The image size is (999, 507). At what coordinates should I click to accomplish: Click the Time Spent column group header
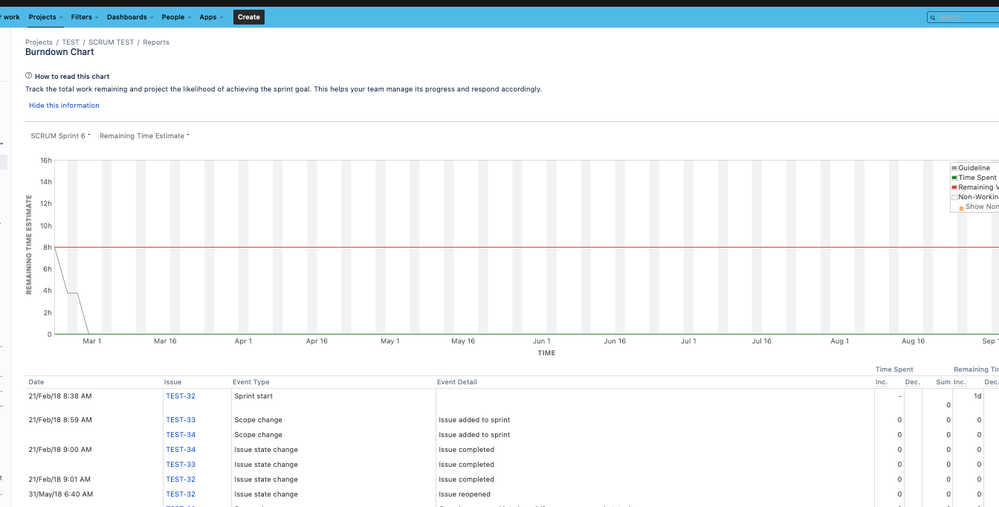coord(894,369)
